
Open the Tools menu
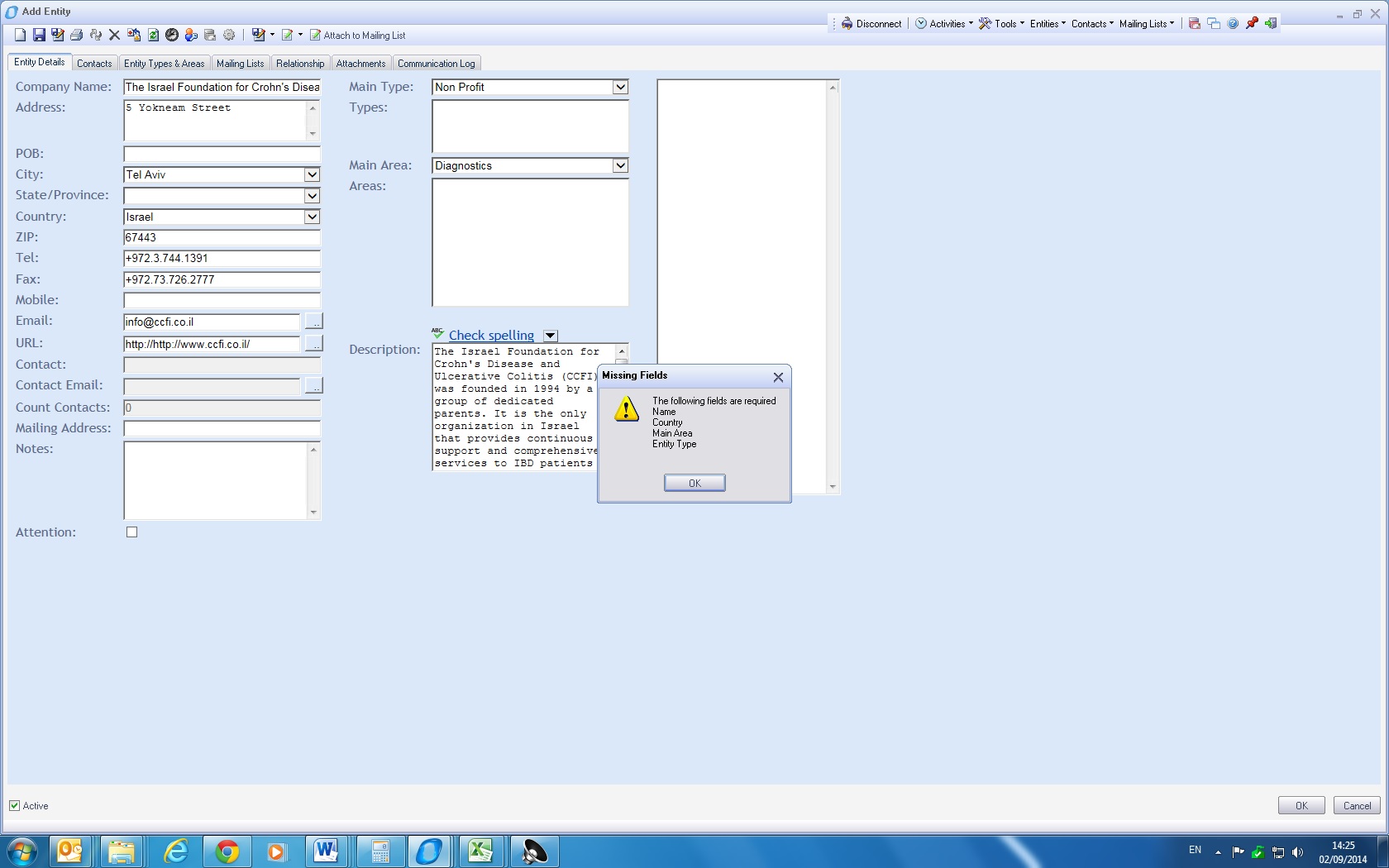[1001, 24]
